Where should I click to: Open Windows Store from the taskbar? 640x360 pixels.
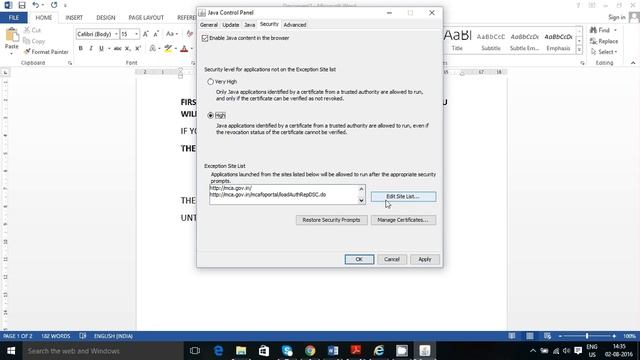coord(264,351)
